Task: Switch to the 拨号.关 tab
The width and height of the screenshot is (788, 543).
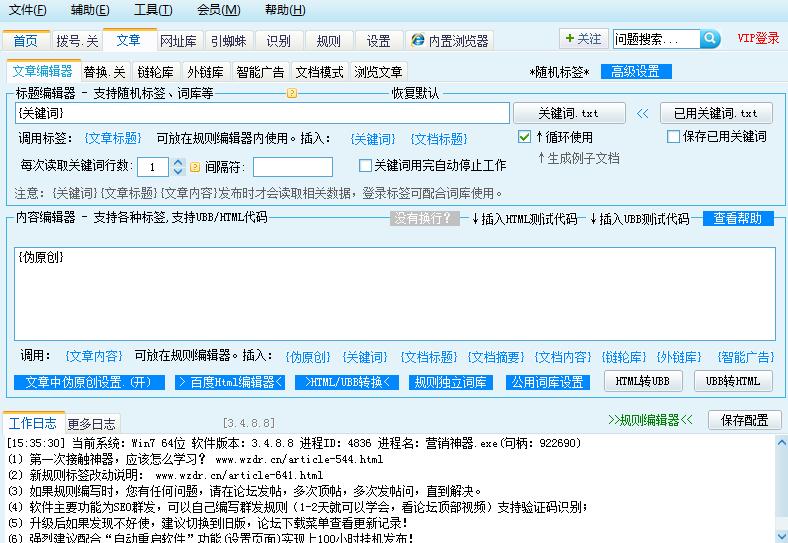Action: tap(77, 41)
